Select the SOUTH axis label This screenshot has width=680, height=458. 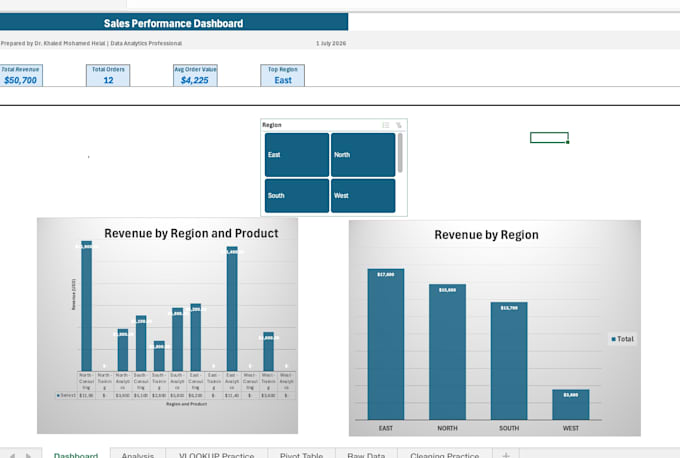click(509, 428)
